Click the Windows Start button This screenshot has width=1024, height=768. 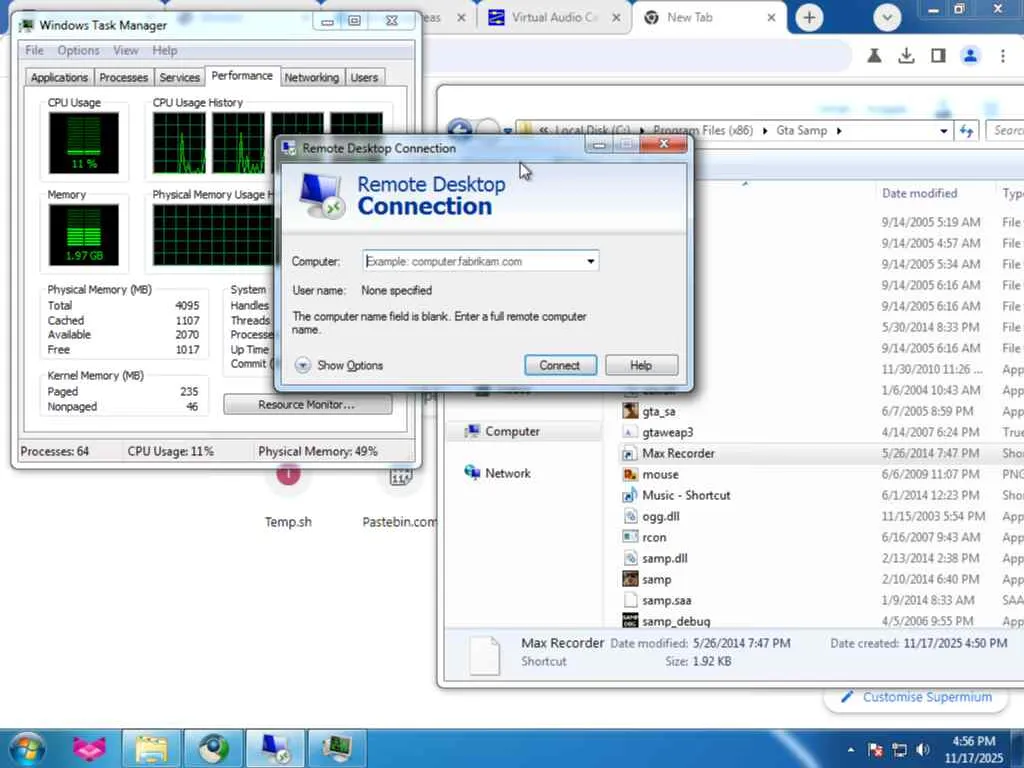[x=27, y=748]
